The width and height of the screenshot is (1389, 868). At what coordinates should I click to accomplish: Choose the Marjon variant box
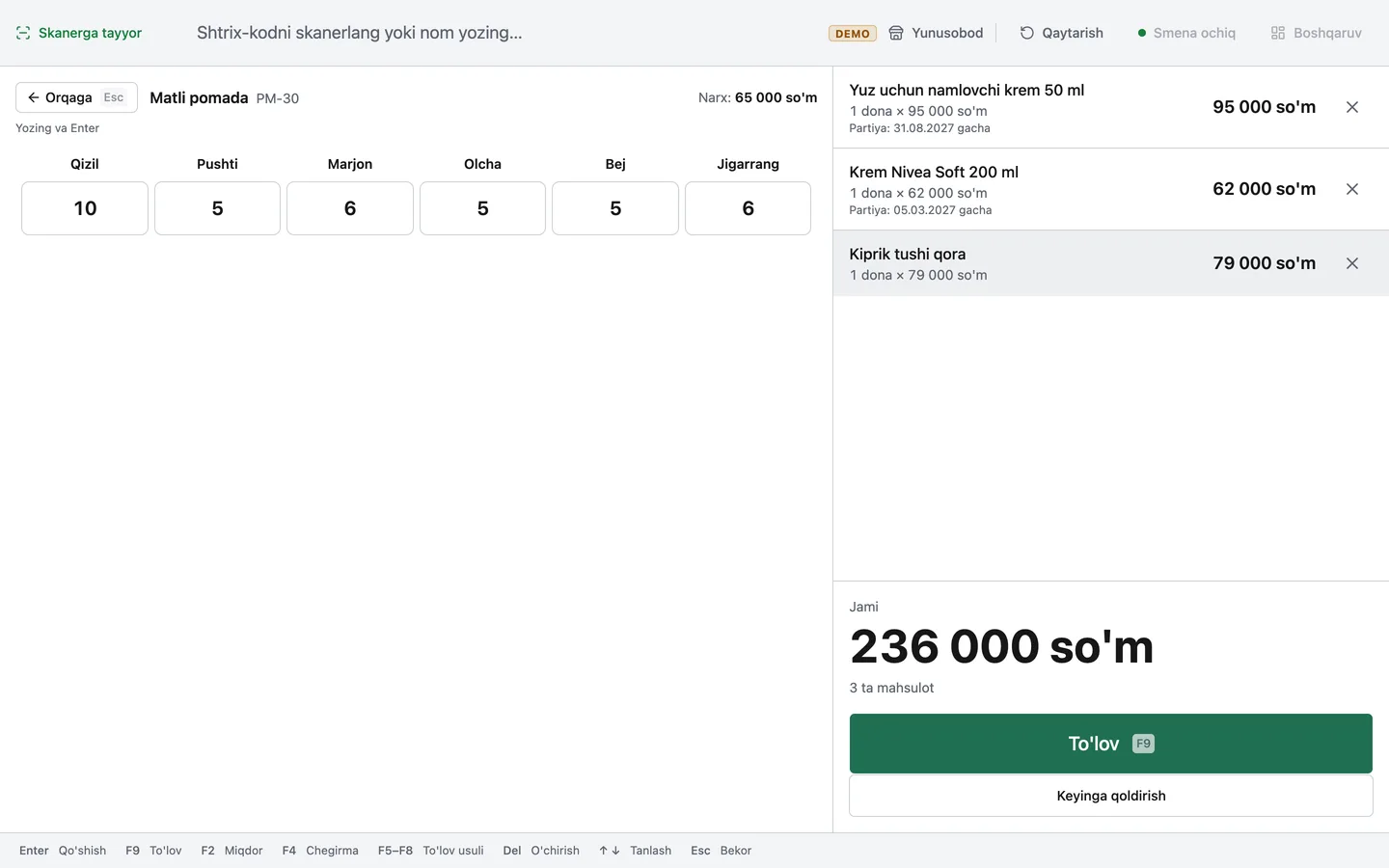pos(350,208)
